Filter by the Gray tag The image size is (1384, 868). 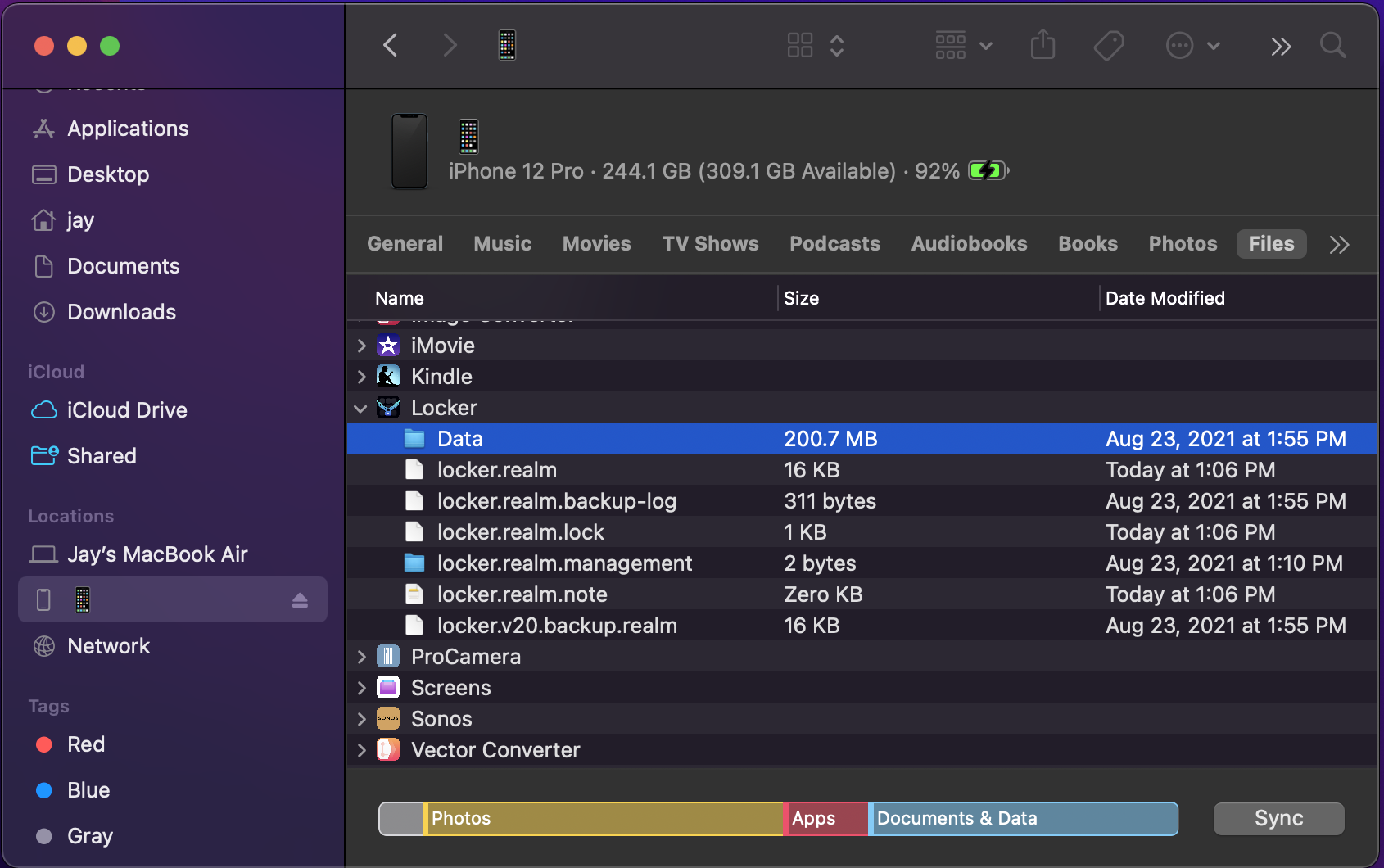pos(173,836)
